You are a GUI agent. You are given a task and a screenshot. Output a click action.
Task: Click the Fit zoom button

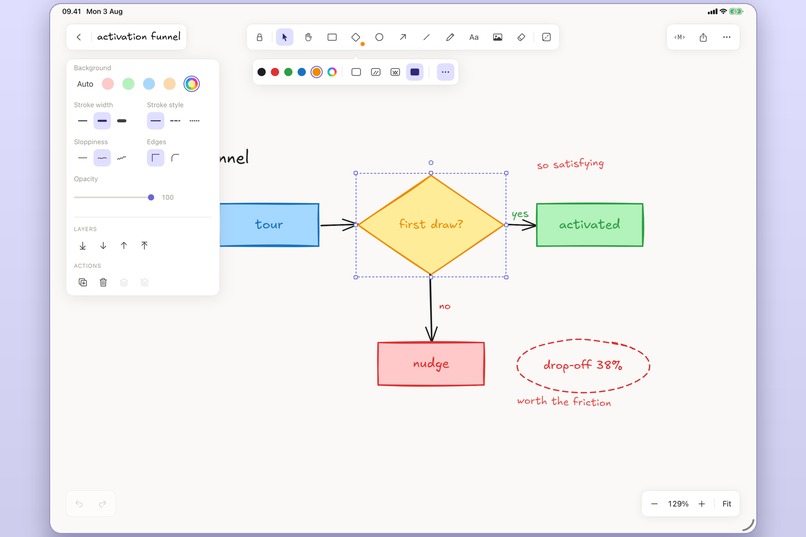pos(727,504)
